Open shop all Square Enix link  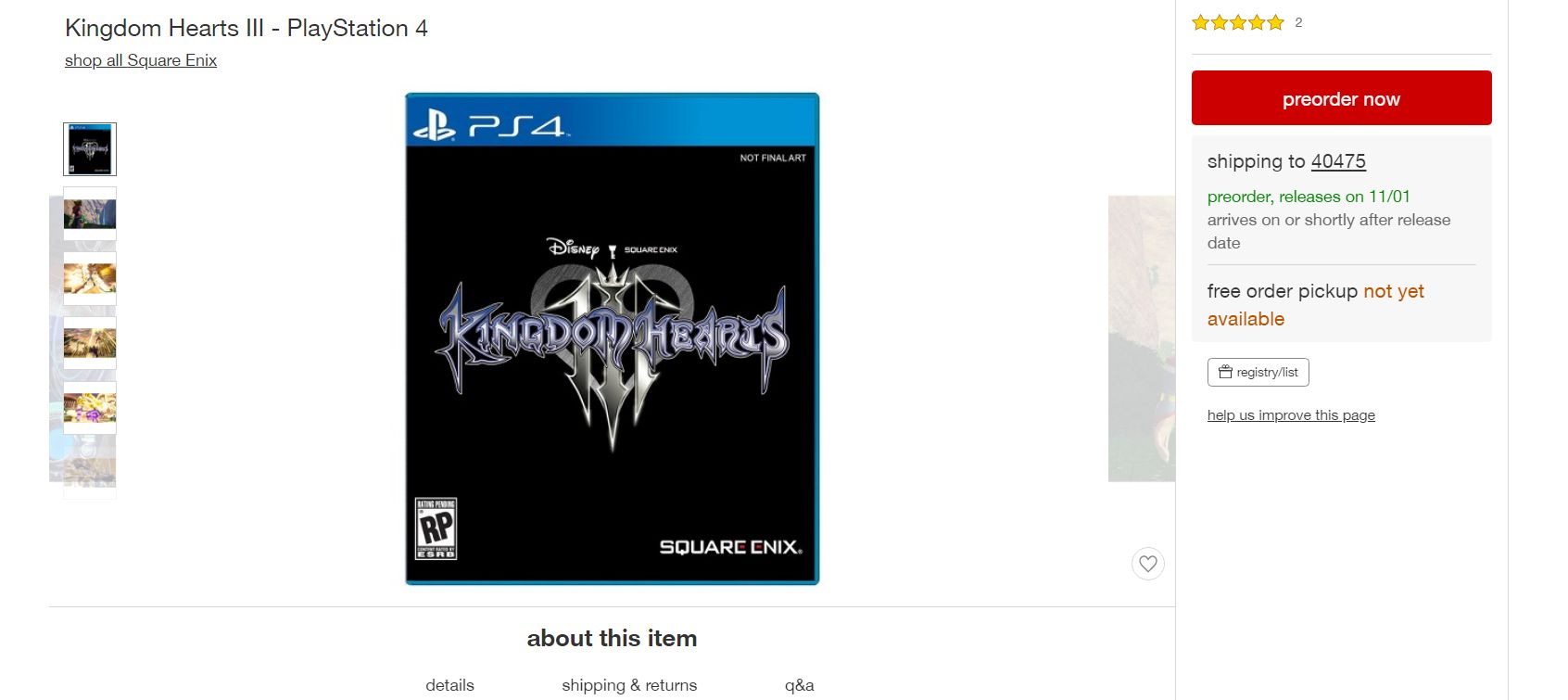(x=141, y=60)
